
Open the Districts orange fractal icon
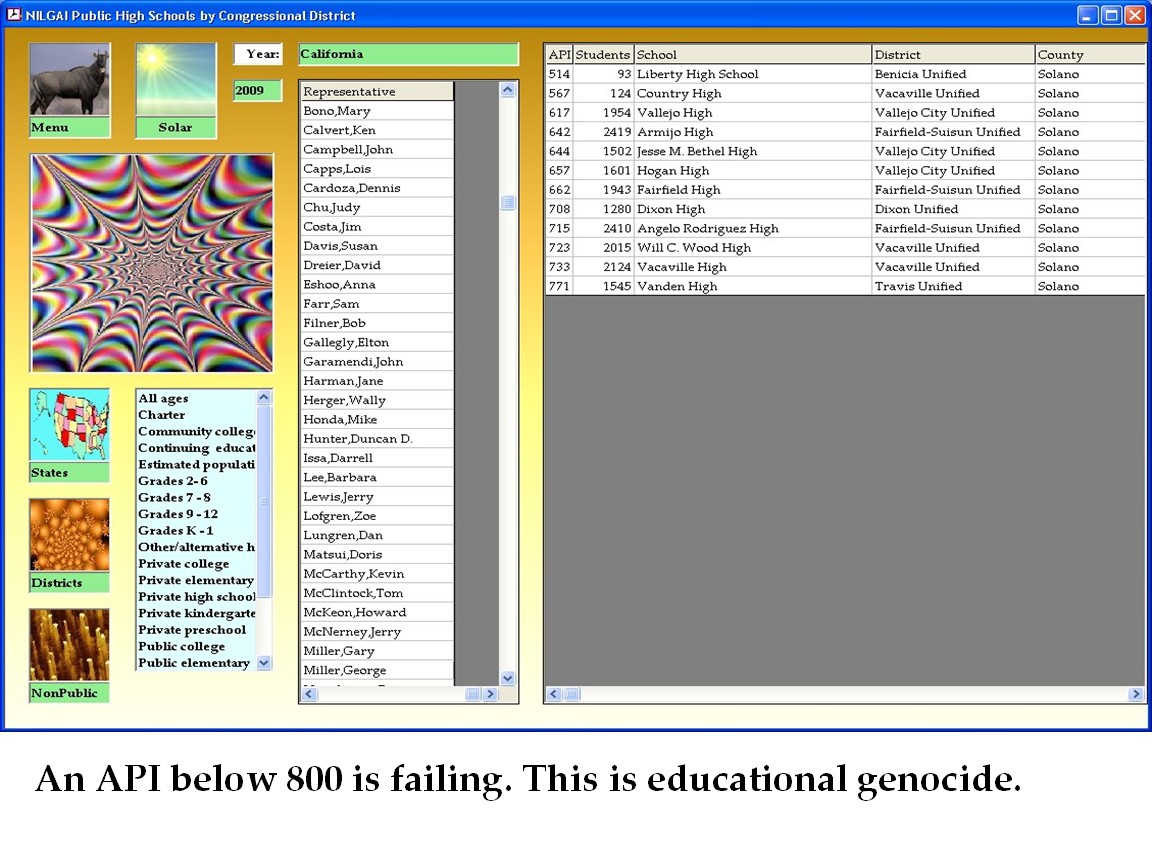click(69, 536)
